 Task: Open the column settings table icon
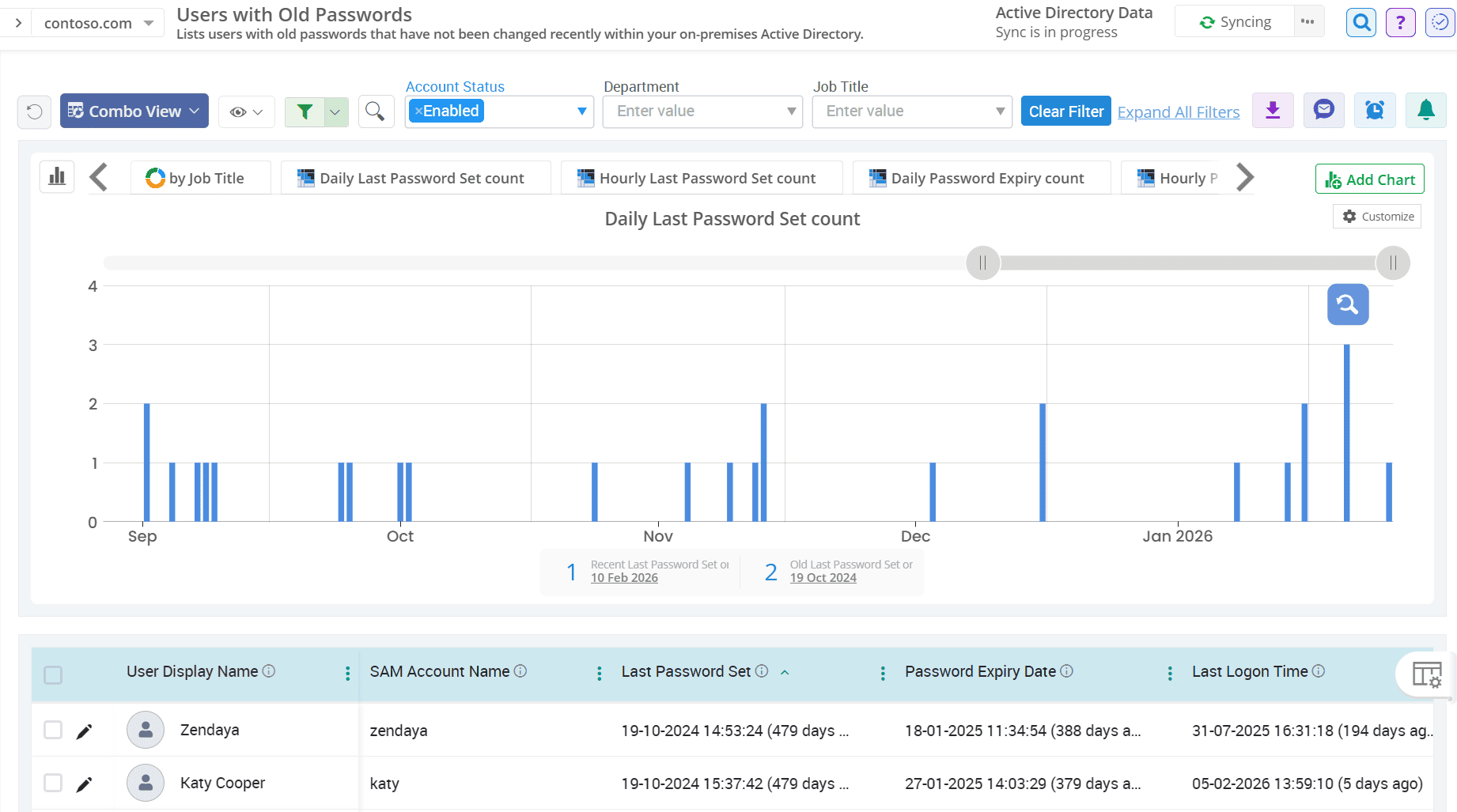[x=1426, y=674]
